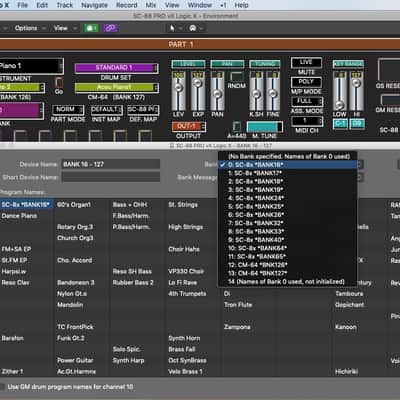Select the 'Church Org3' program name
The width and height of the screenshot is (400, 400).
point(75,238)
